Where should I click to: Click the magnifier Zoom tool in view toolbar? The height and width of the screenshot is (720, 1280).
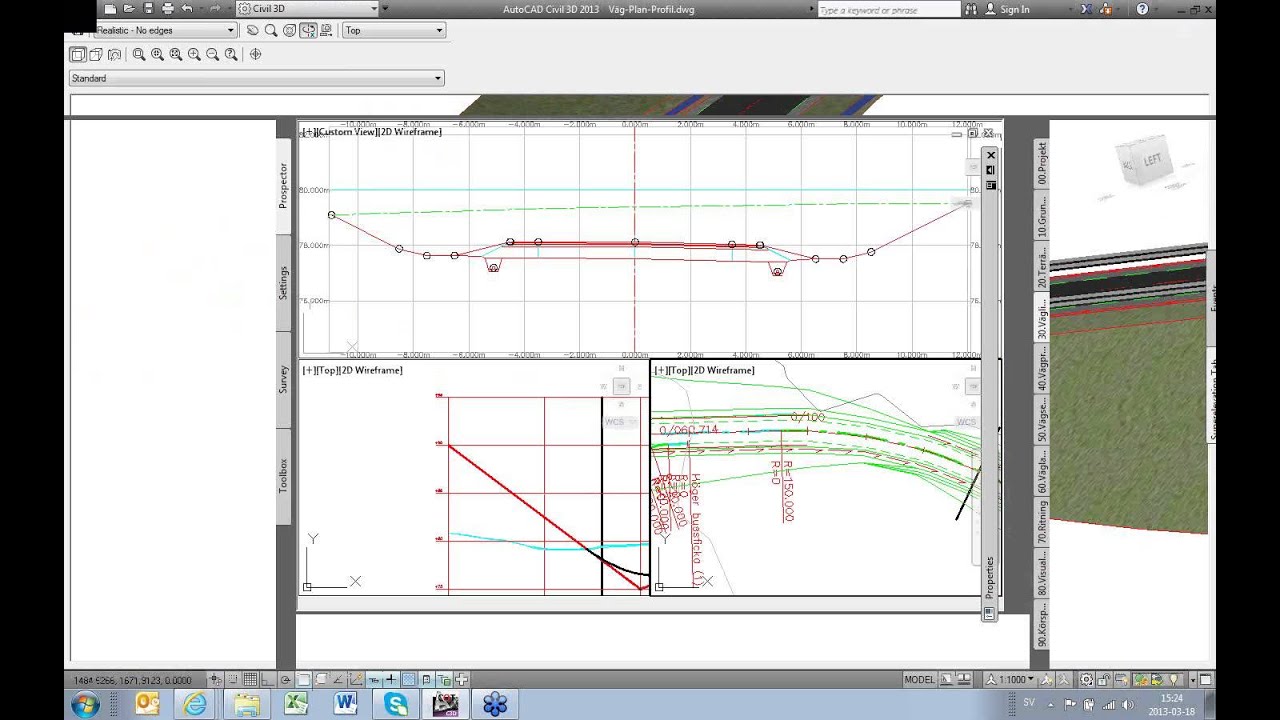point(271,30)
